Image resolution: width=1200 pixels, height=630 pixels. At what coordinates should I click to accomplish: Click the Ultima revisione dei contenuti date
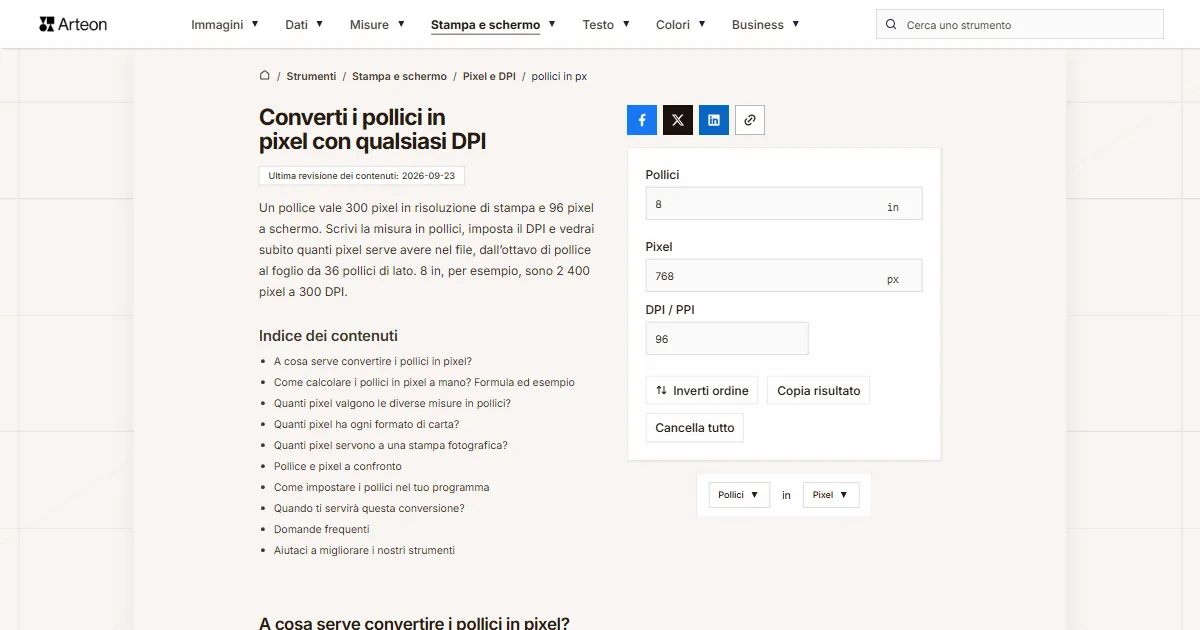[362, 175]
